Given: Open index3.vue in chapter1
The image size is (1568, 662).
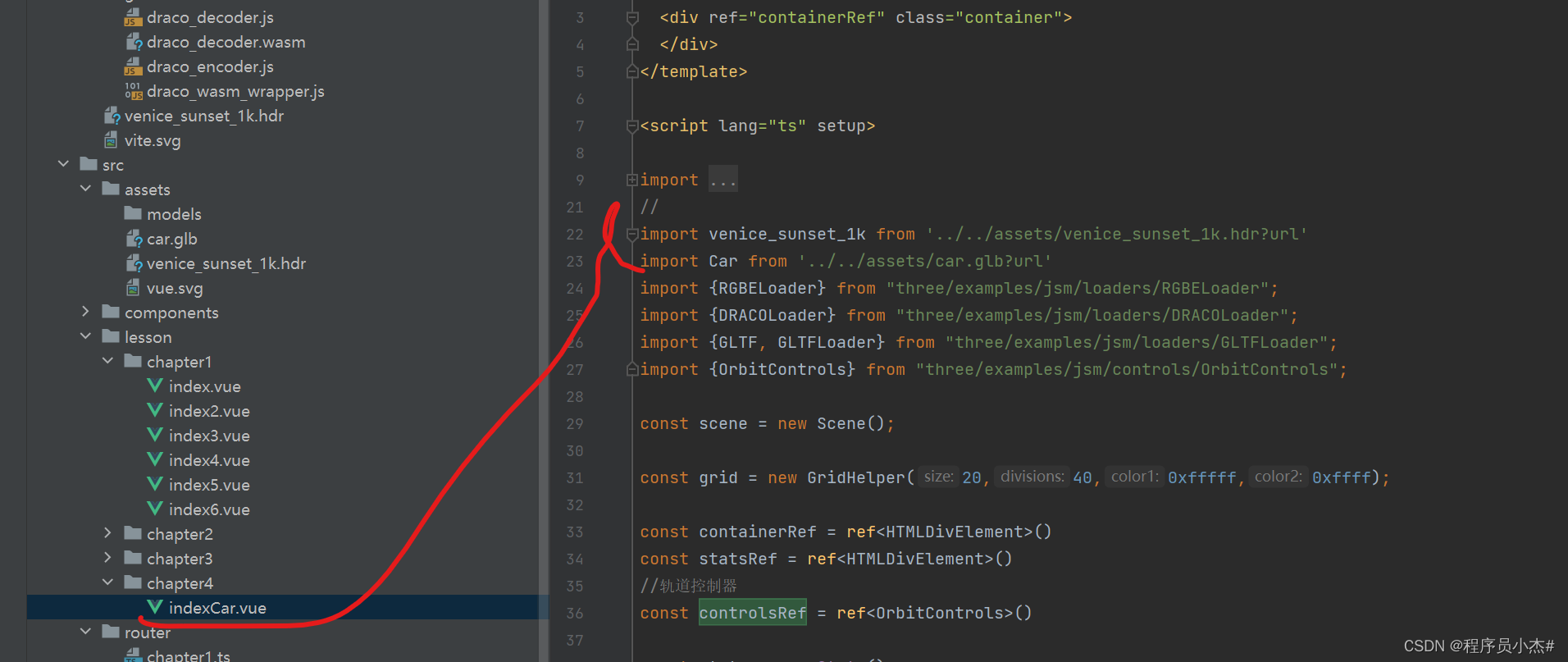Looking at the screenshot, I should (x=209, y=436).
